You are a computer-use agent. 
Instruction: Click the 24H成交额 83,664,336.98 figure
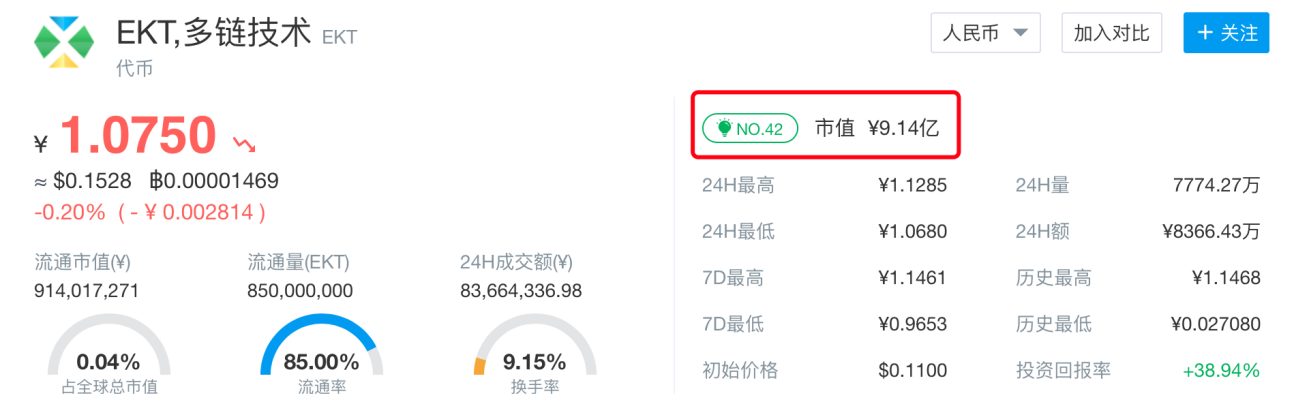[521, 291]
